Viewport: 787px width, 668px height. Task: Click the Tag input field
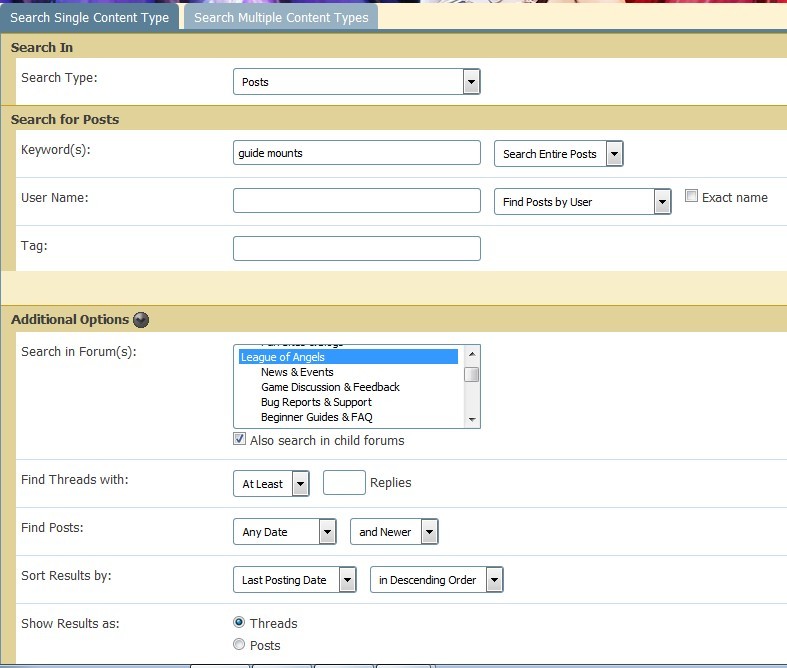click(356, 249)
